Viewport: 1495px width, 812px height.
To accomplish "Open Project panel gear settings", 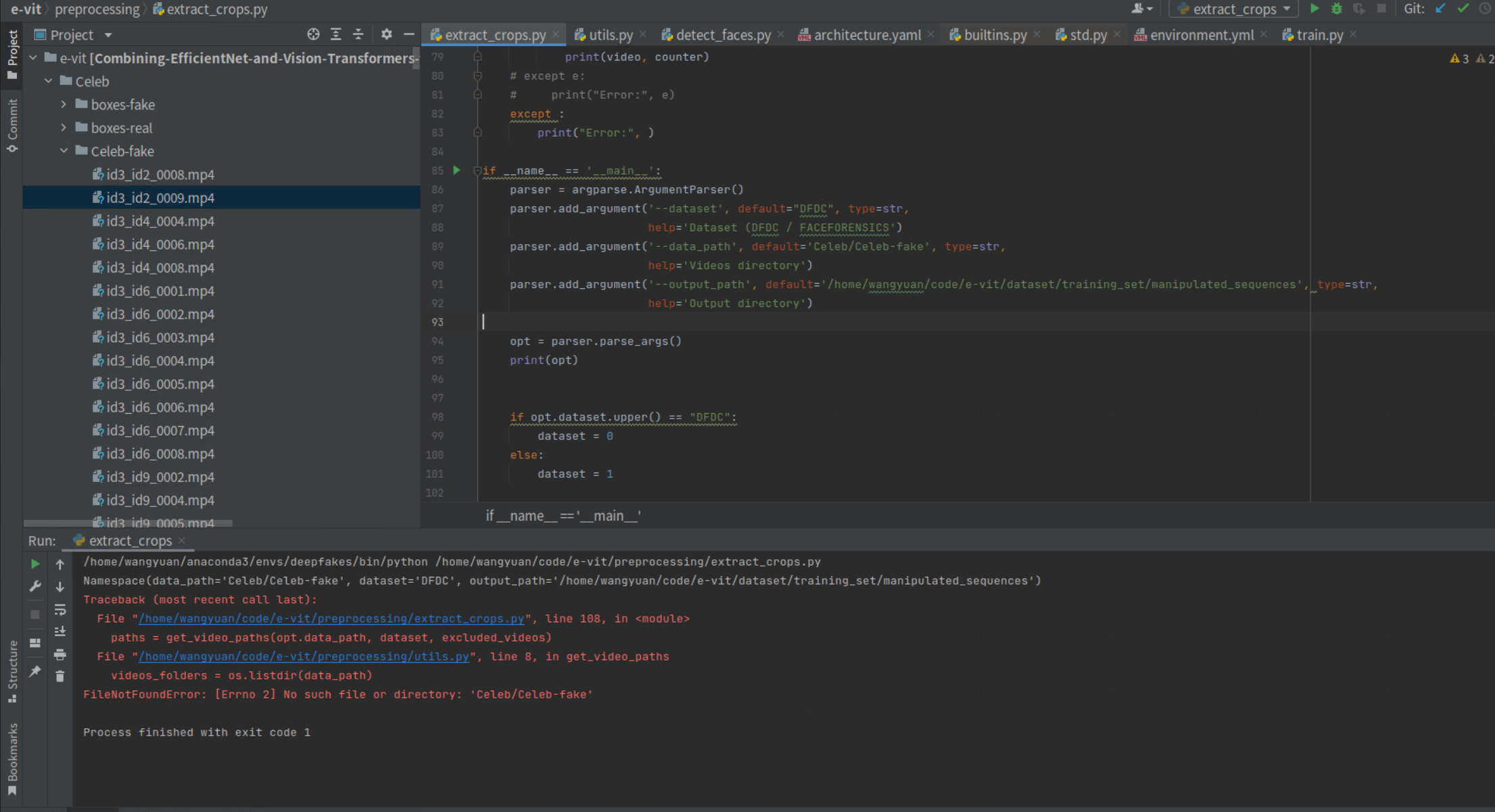I will [x=386, y=34].
